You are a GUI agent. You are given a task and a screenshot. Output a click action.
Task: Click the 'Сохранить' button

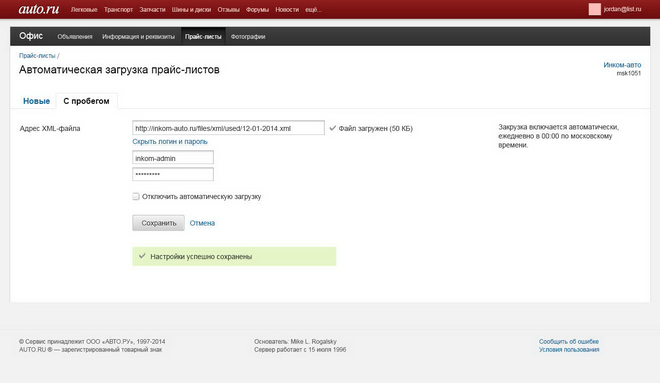(x=158, y=223)
